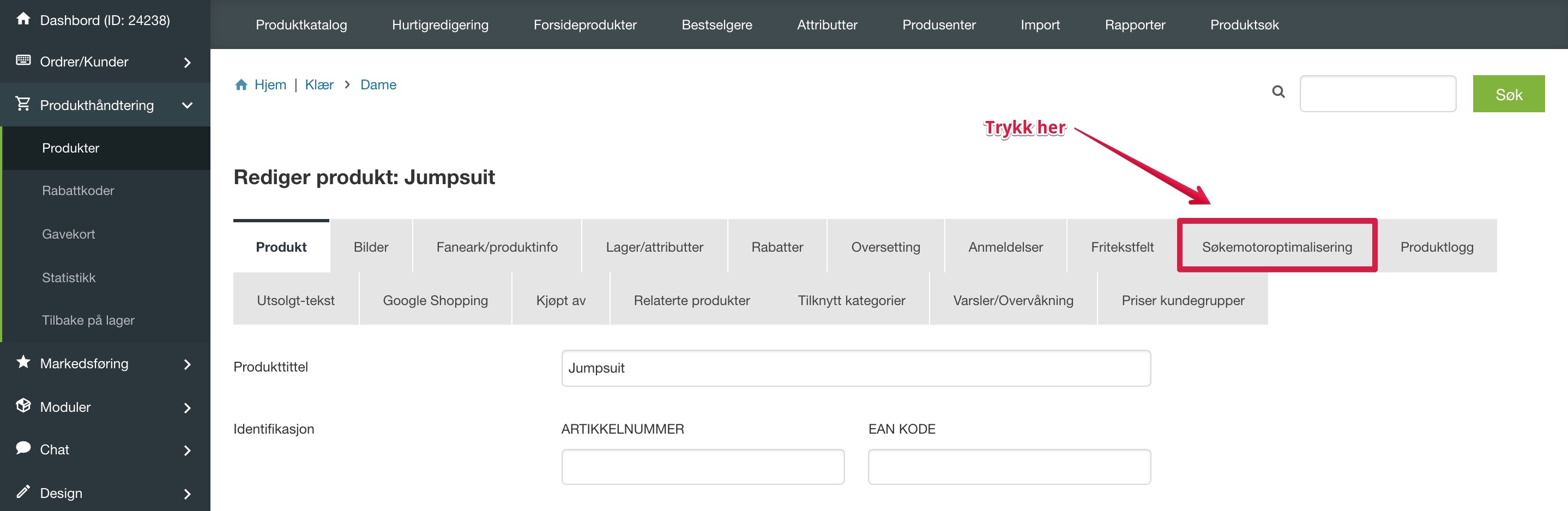The width and height of the screenshot is (1568, 511).
Task: Click the Produkttittel field containing Jumpsuit
Action: pyautogui.click(x=856, y=368)
